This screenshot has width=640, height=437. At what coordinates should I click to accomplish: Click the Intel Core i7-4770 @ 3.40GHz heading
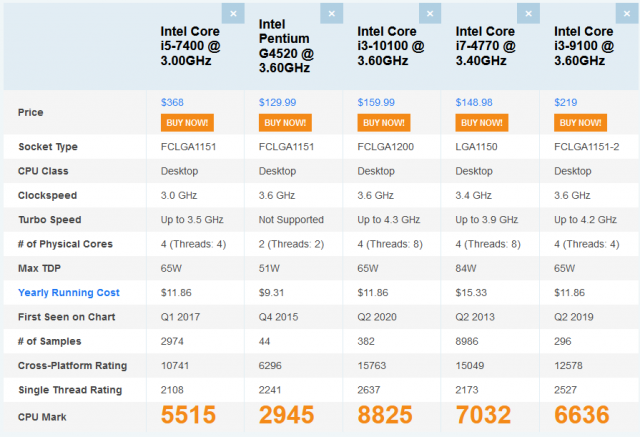point(488,45)
